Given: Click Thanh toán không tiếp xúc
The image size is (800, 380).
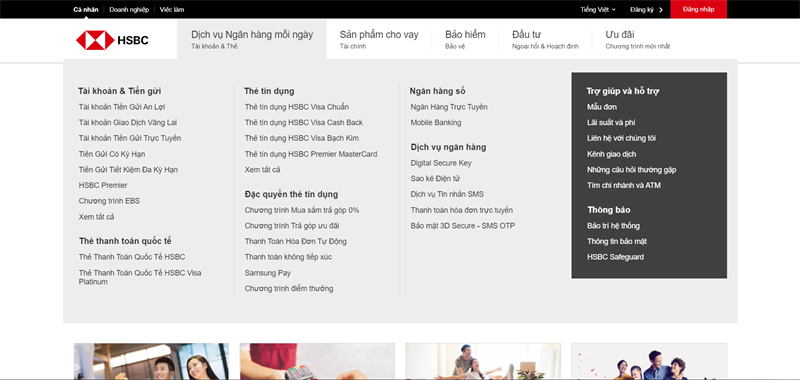Looking at the screenshot, I should coord(288,257).
